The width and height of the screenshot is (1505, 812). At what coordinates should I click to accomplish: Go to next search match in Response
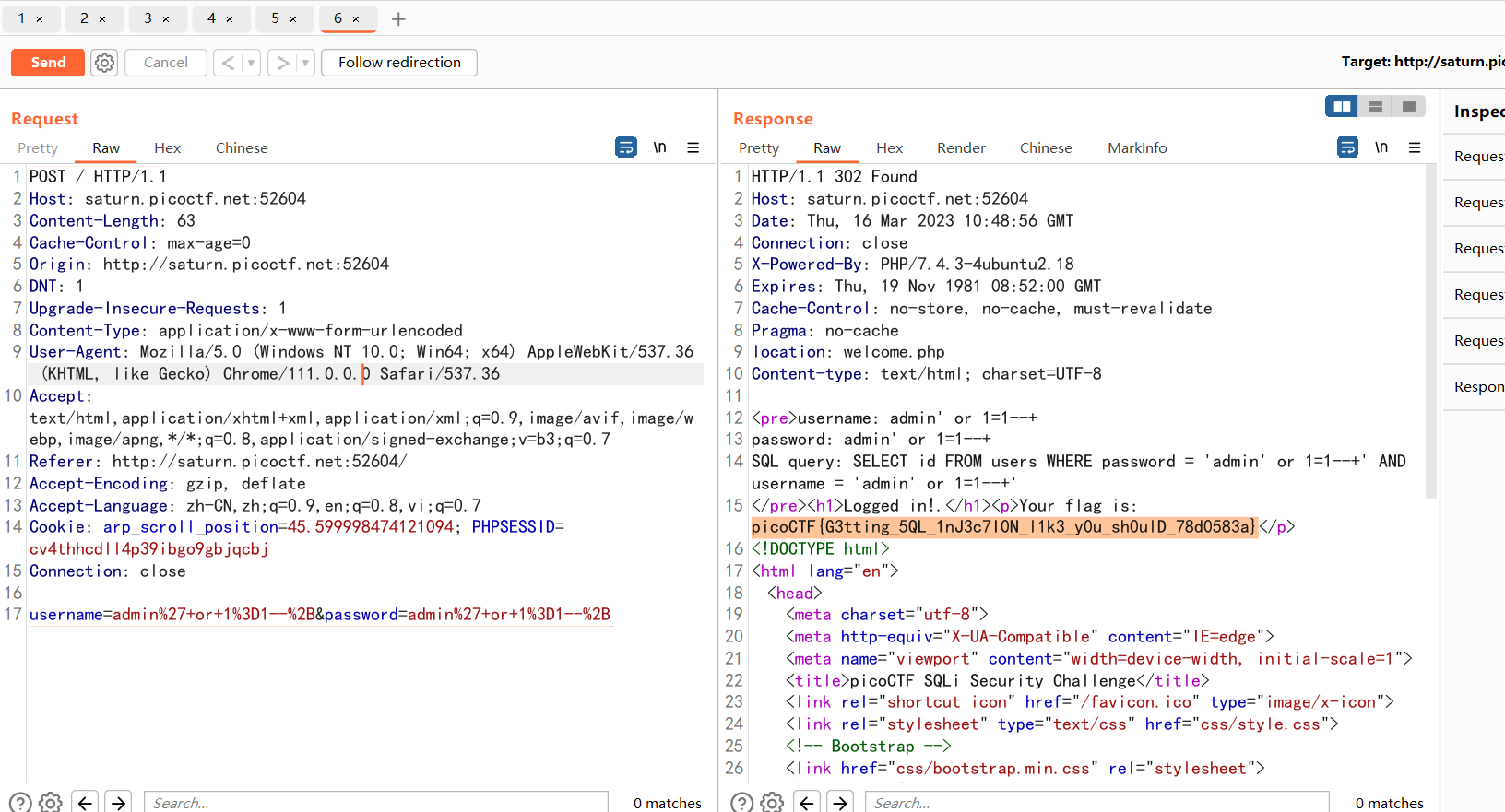pyautogui.click(x=840, y=803)
